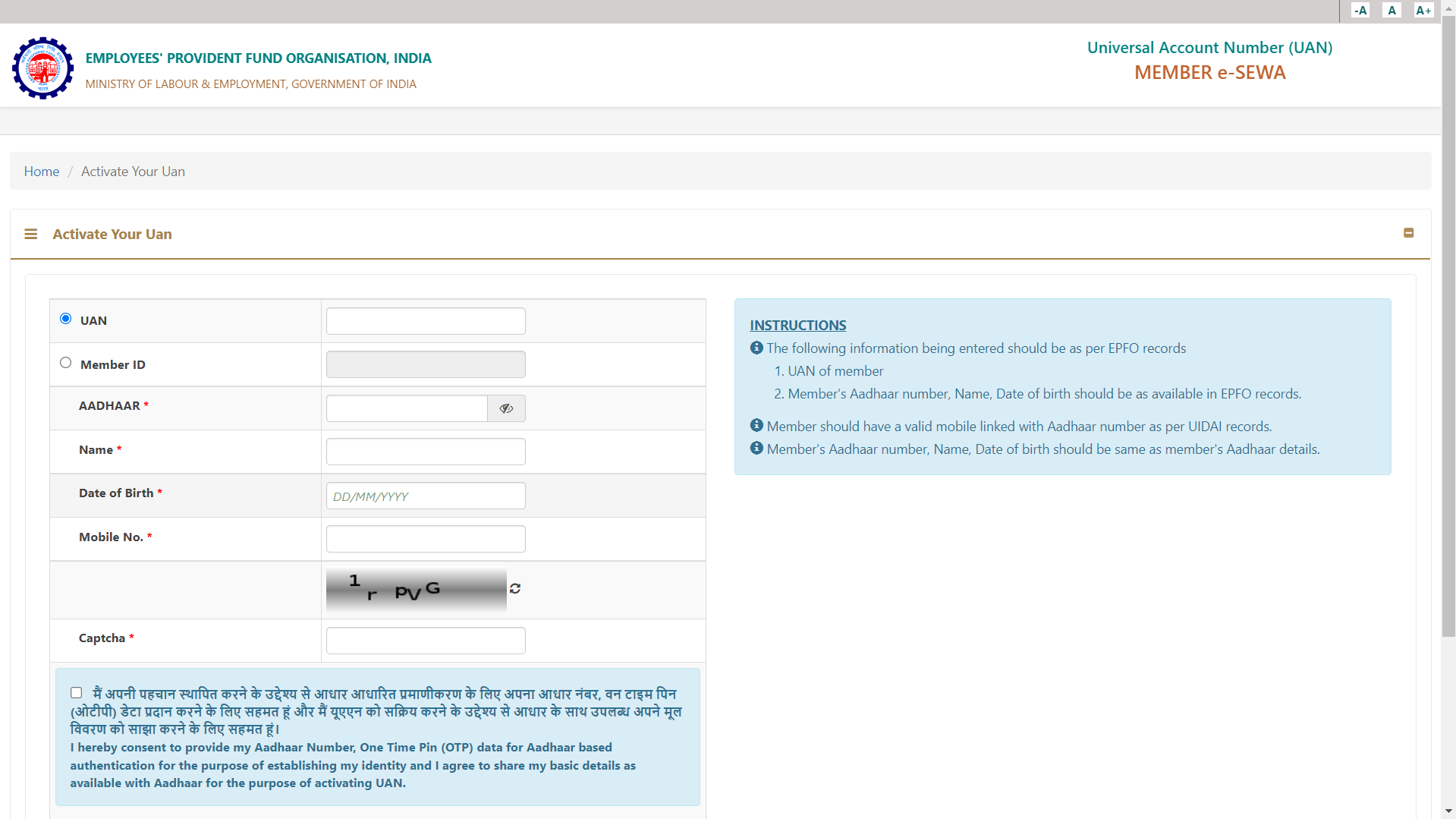Image resolution: width=1456 pixels, height=819 pixels.
Task: Click Universal Account Number (UAN) heading
Action: (x=1209, y=48)
